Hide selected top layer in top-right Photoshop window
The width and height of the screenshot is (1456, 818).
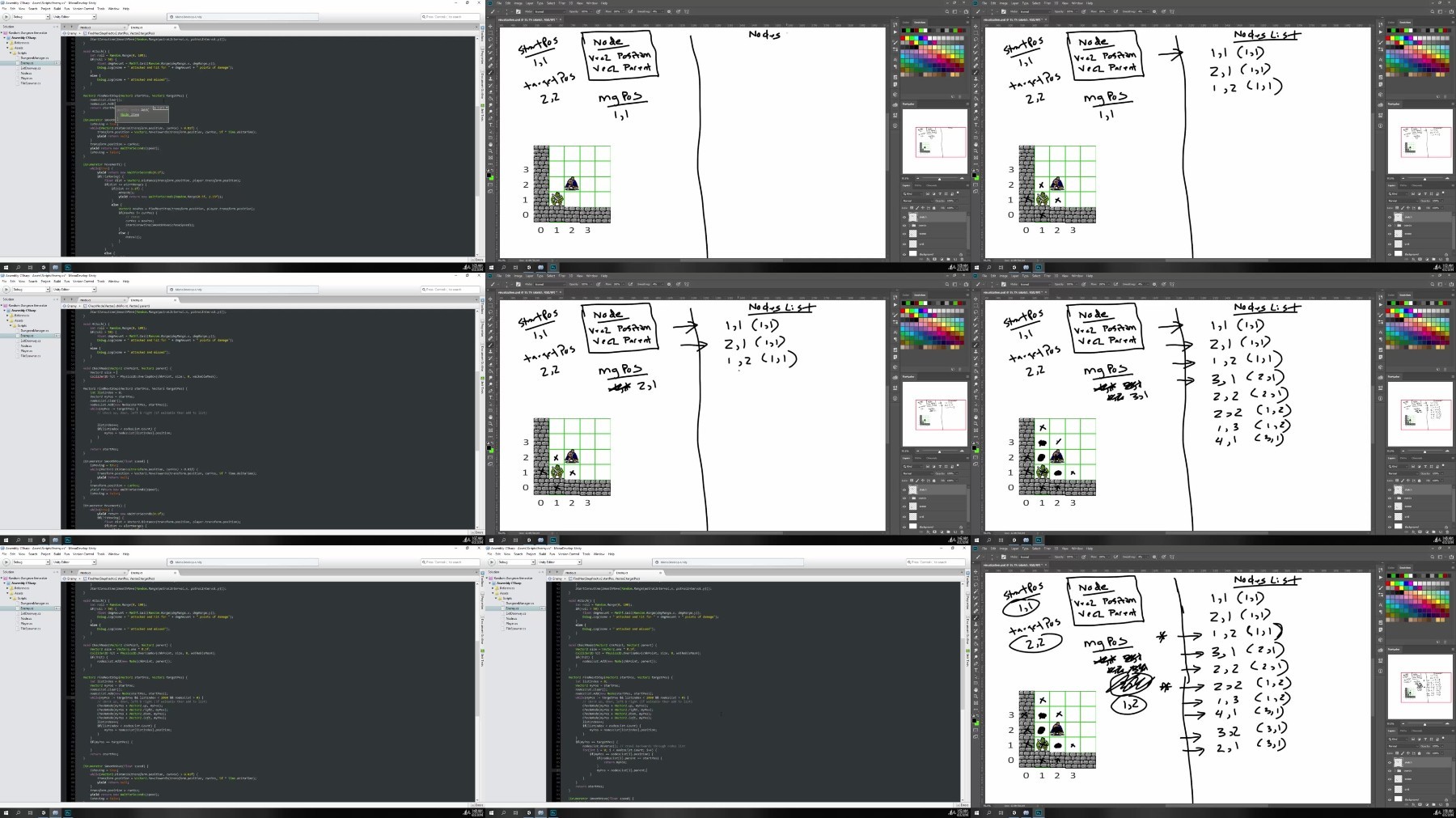coord(1390,217)
